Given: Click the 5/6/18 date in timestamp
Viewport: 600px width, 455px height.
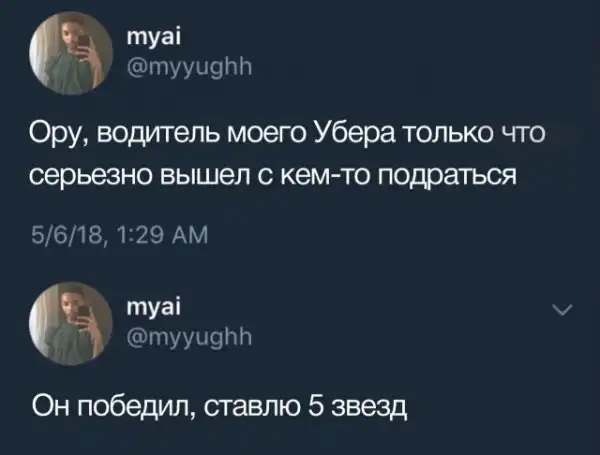Looking at the screenshot, I should 67,234.
